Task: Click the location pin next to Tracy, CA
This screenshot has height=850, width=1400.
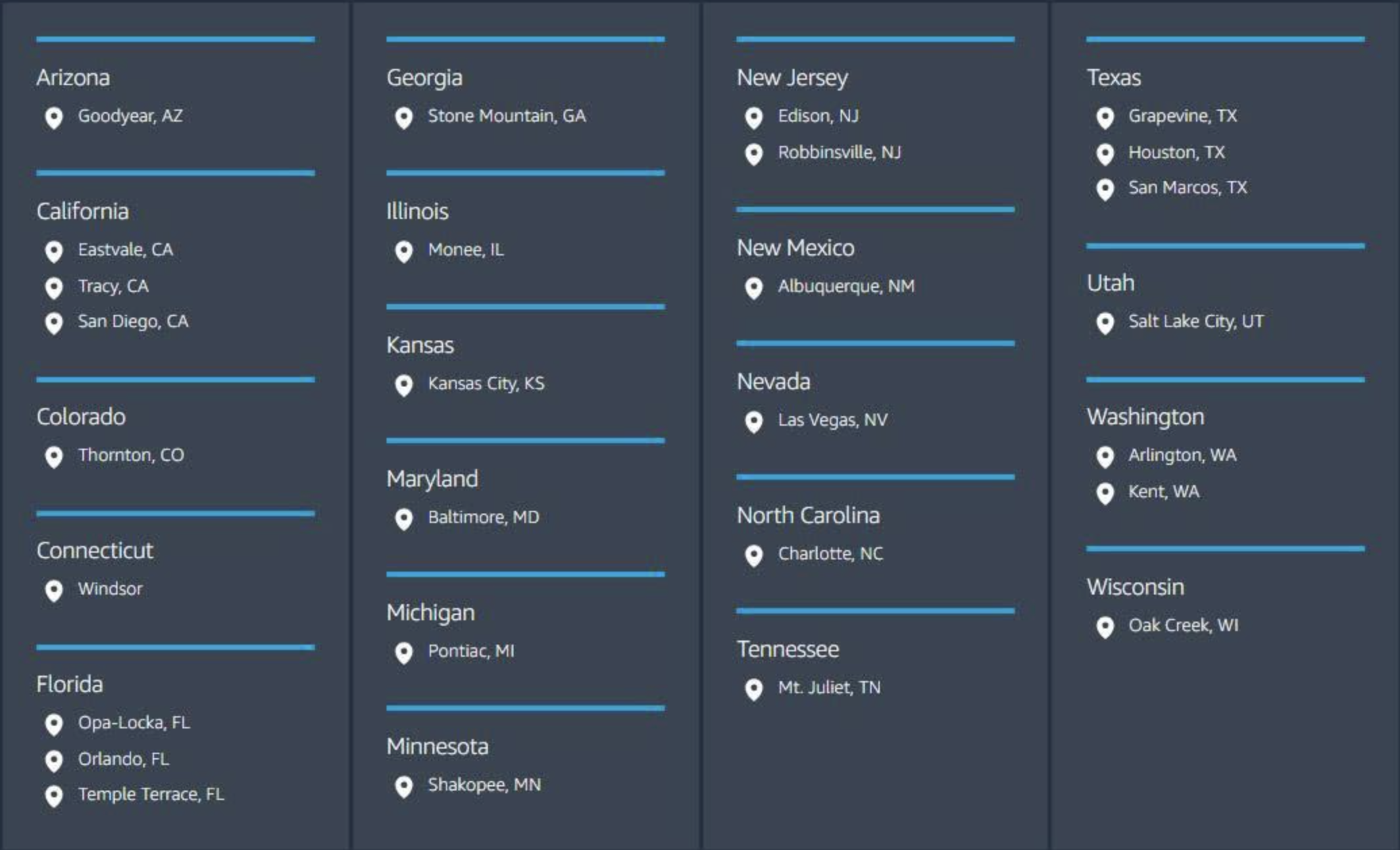Action: point(53,289)
